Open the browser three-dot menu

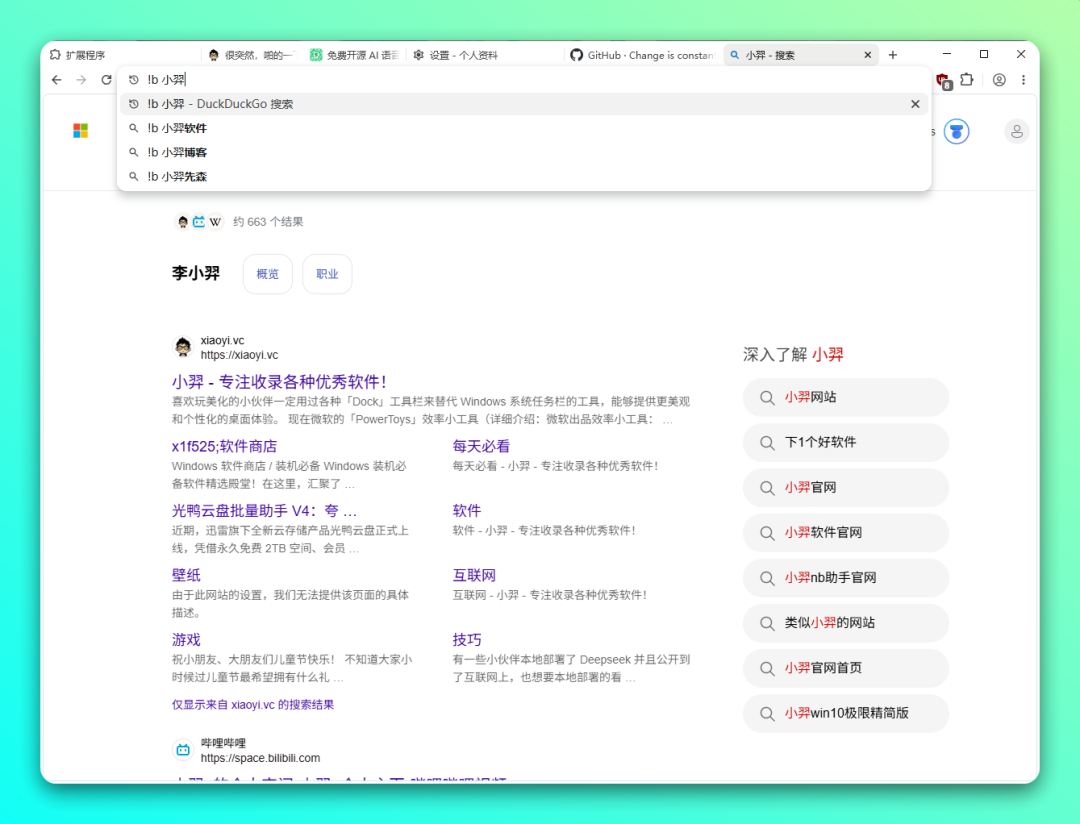coord(1024,80)
